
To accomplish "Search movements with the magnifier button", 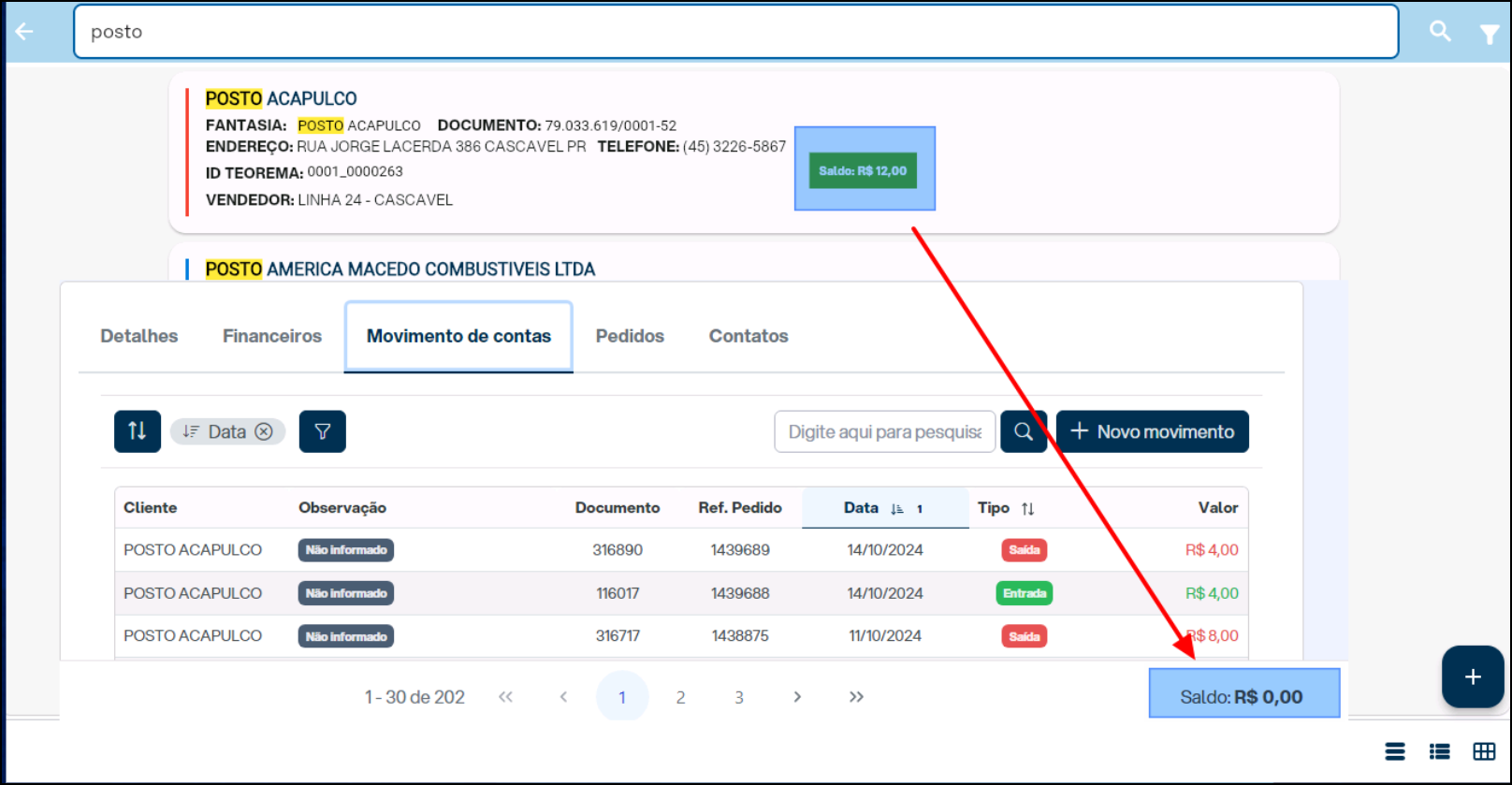I will pos(1024,431).
